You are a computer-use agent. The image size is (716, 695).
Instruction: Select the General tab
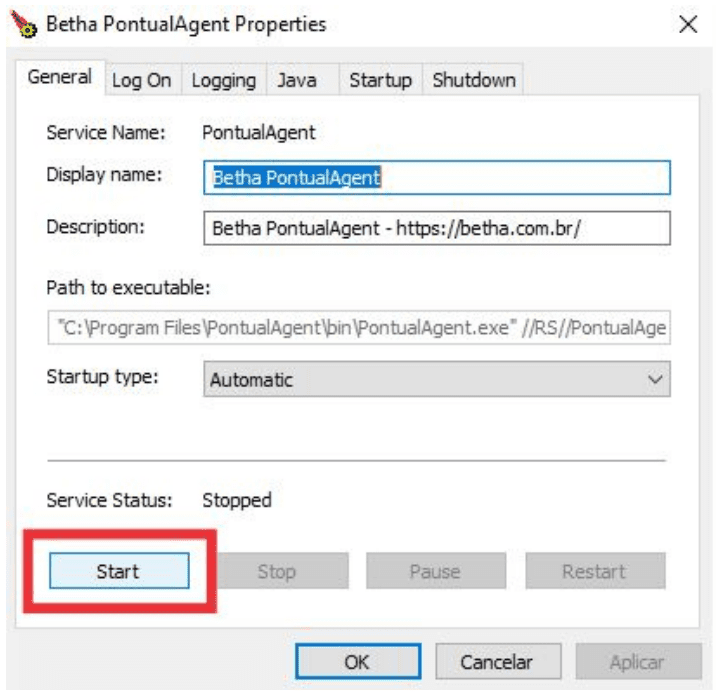(x=60, y=77)
